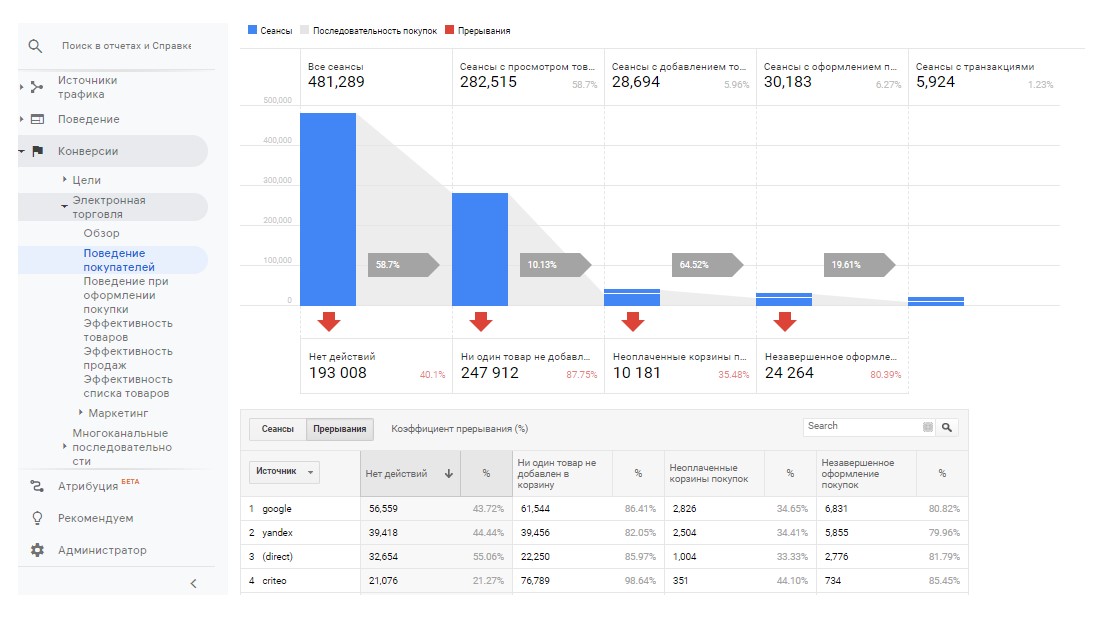Click the red arrow above Незавершенное оформление

click(785, 321)
